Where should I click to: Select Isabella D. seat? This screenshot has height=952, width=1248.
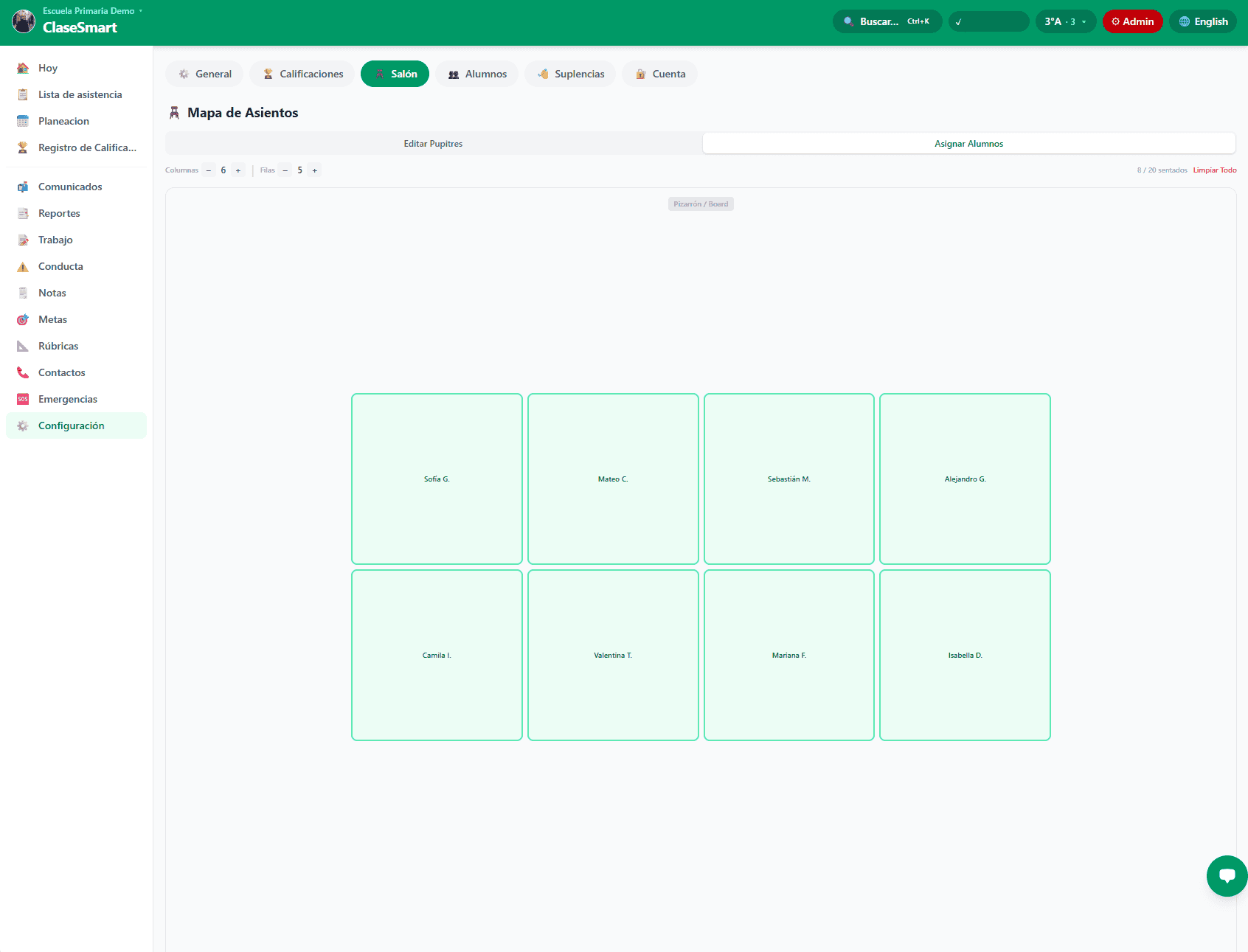[x=965, y=656]
